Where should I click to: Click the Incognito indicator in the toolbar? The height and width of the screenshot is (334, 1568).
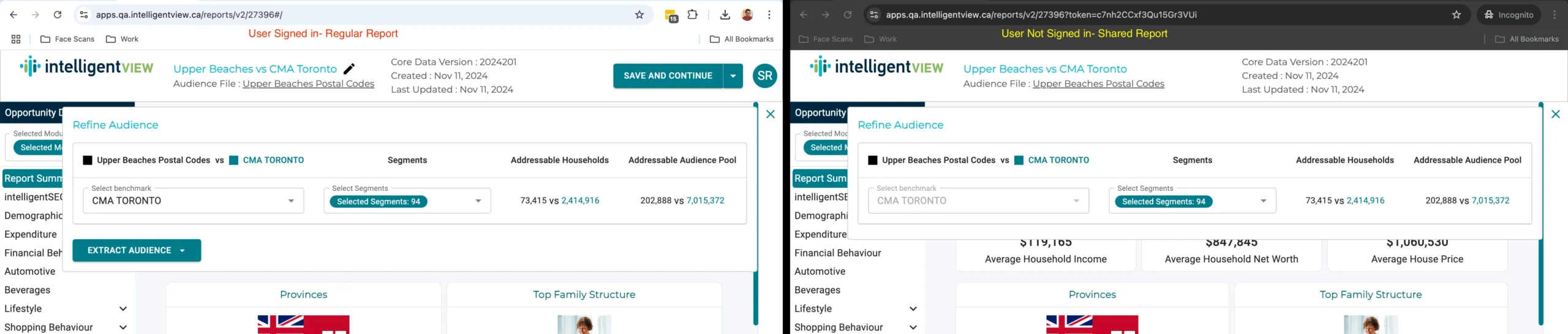click(x=1508, y=15)
